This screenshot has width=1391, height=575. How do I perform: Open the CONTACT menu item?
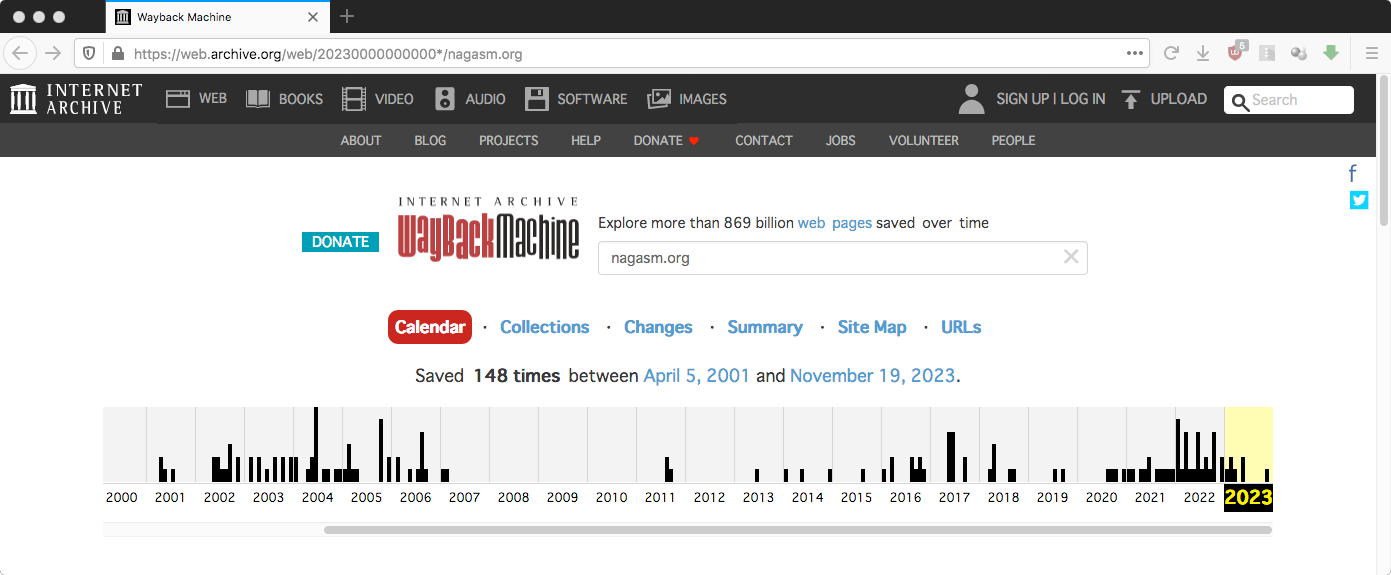click(764, 141)
